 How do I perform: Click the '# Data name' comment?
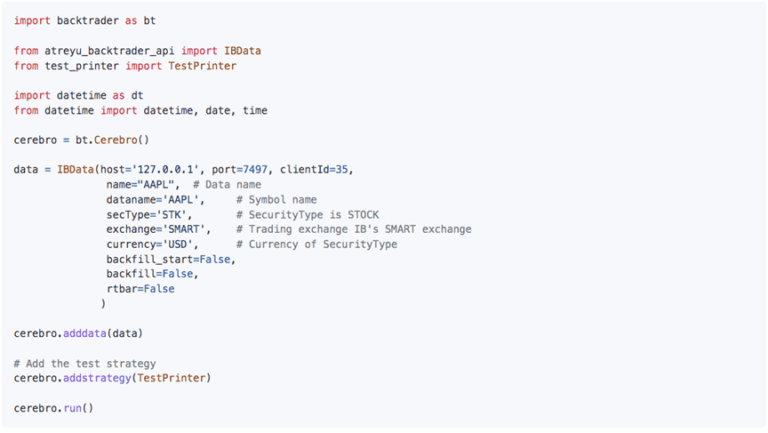(227, 185)
